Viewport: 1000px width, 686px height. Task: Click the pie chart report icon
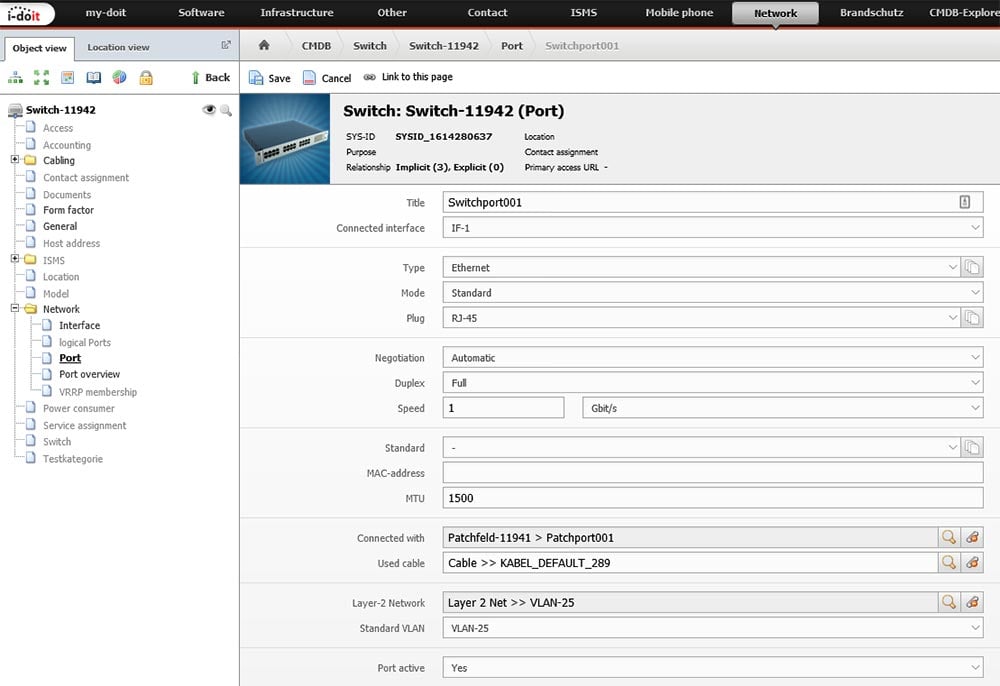coord(119,78)
